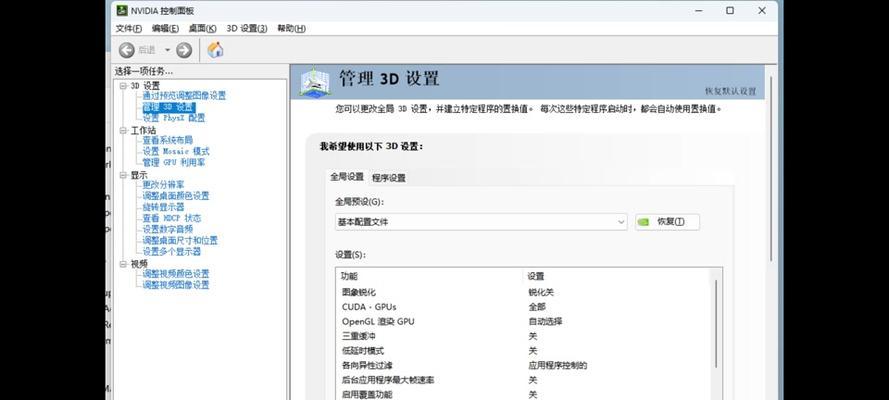The width and height of the screenshot is (889, 400).
Task: Open the 编辑(E) menu
Action: pos(165,28)
